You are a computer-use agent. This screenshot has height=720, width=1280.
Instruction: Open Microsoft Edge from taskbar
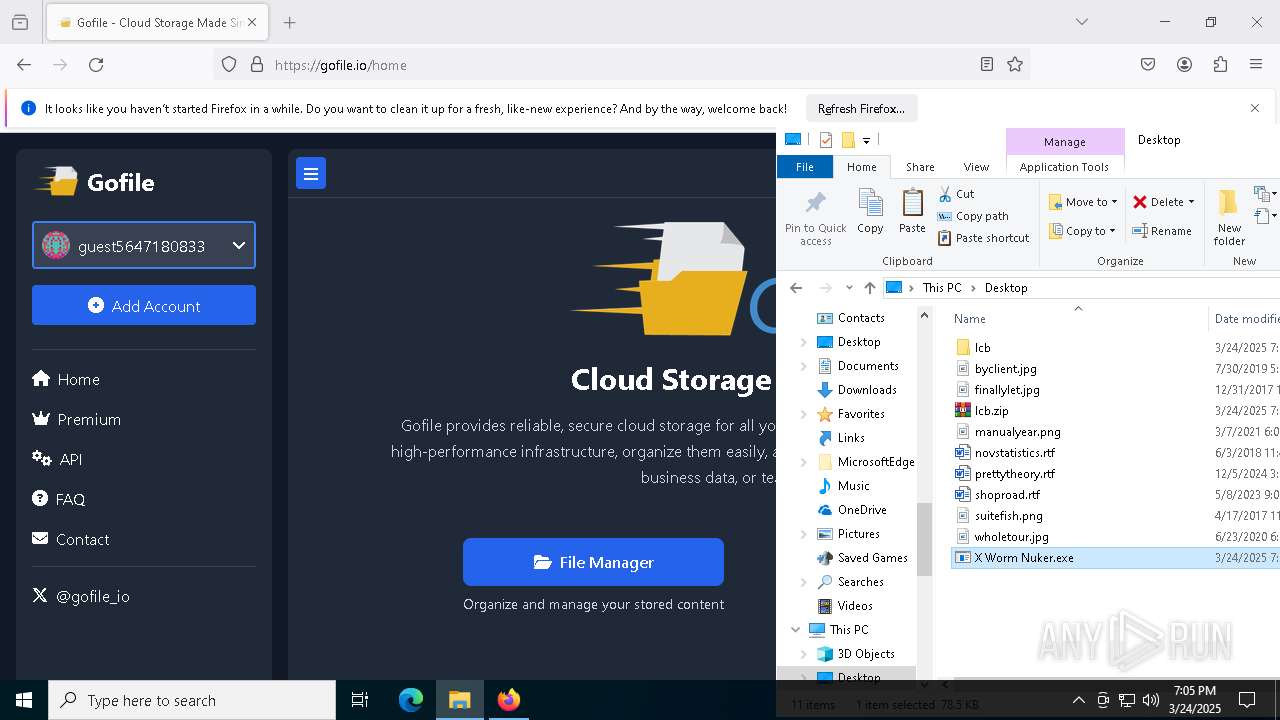click(x=411, y=700)
